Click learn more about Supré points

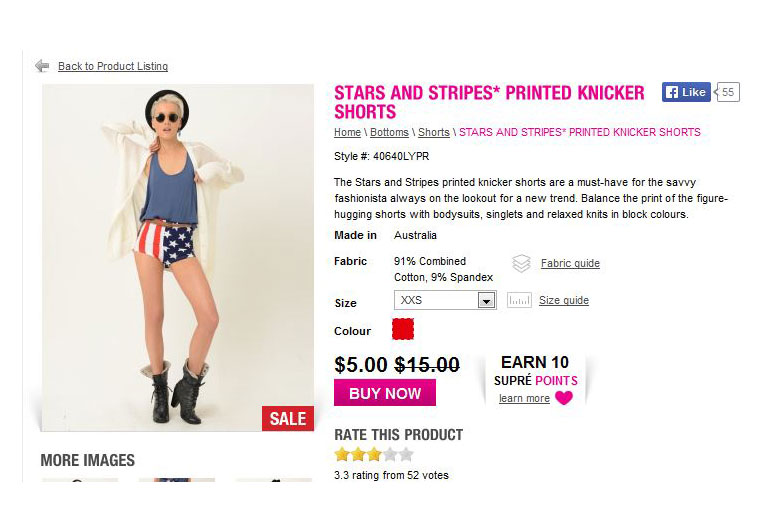point(524,398)
